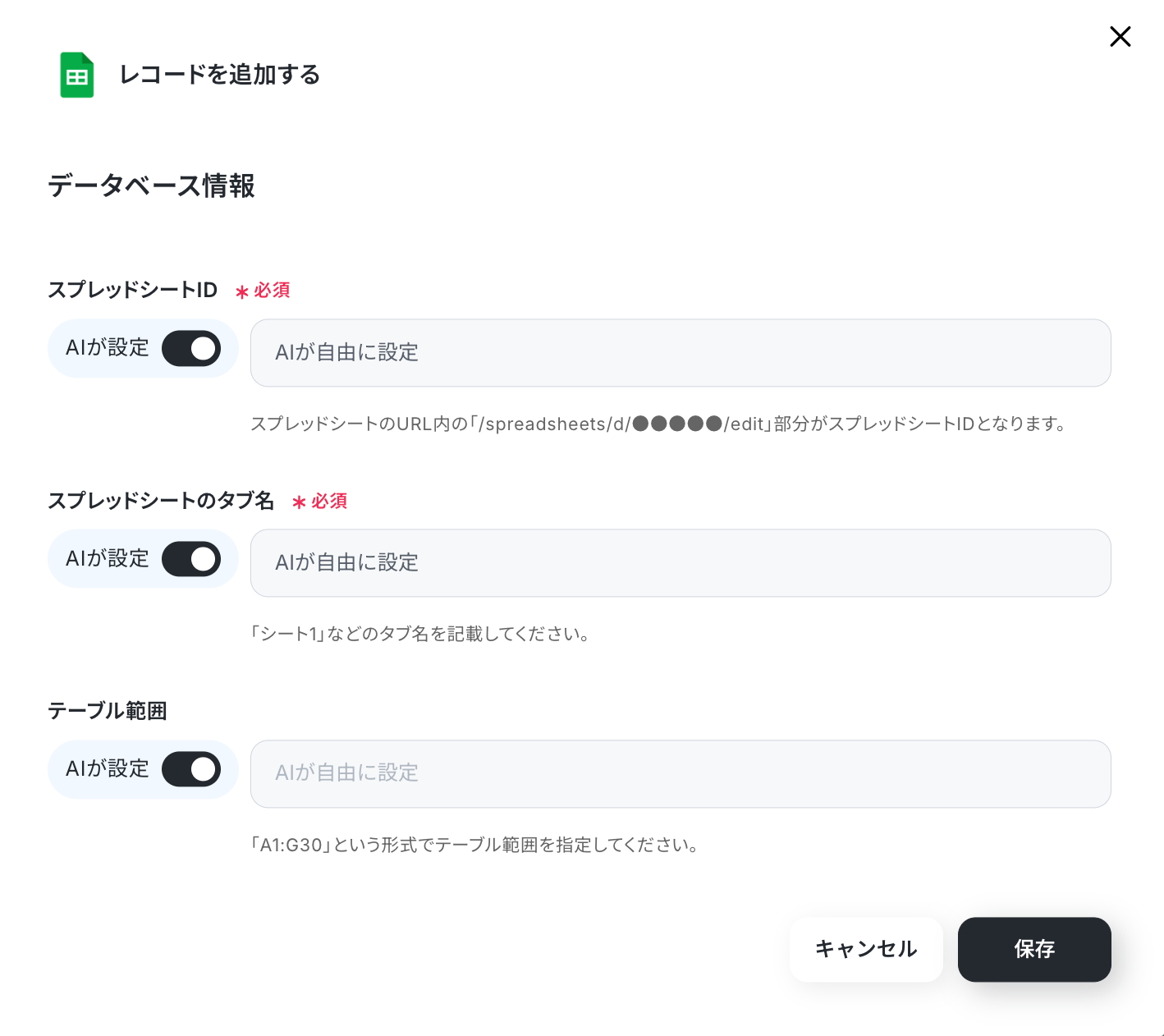
Task: Click the スプレッドシートのタブ名 field label
Action: [161, 501]
